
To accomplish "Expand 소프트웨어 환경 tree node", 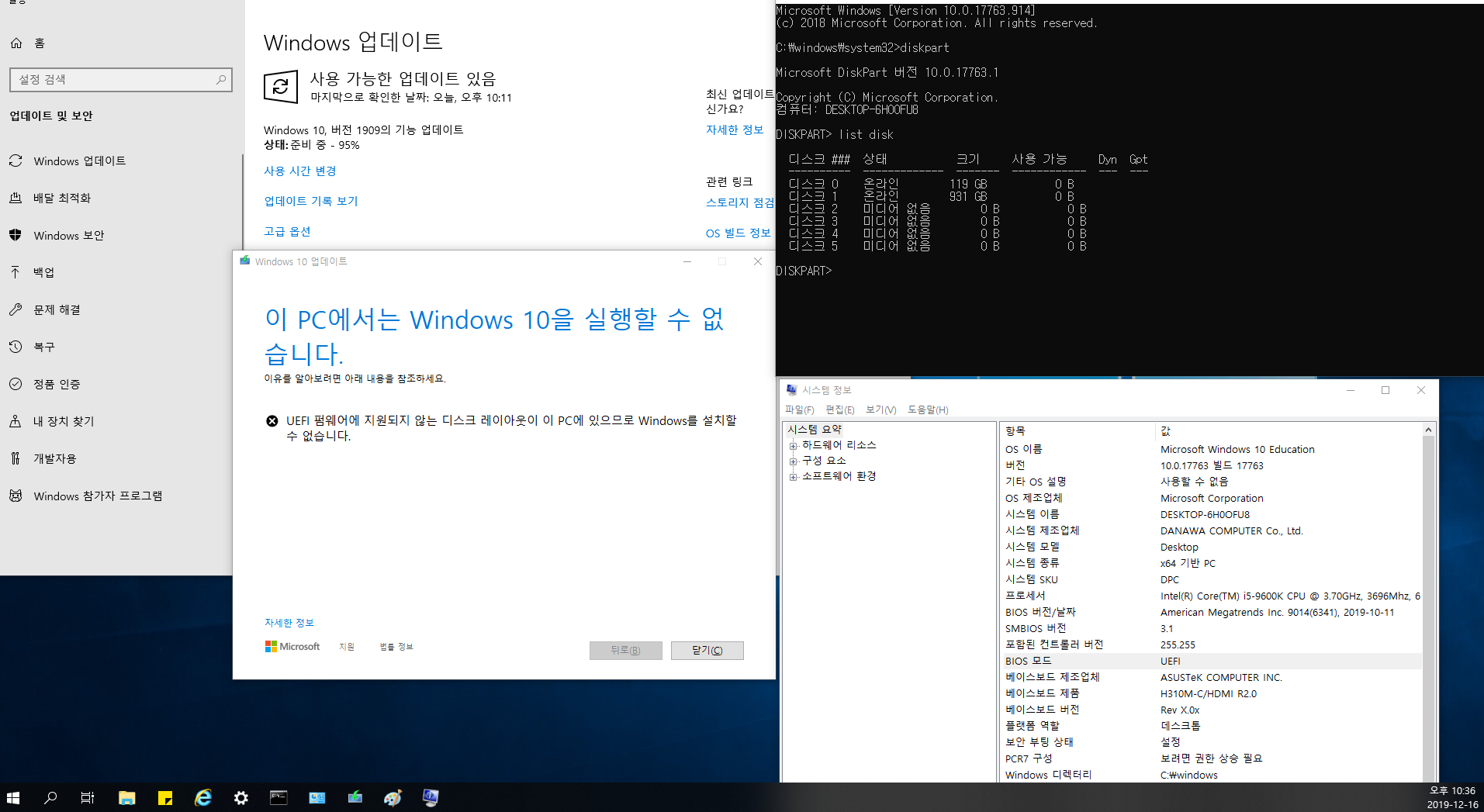I will click(794, 477).
